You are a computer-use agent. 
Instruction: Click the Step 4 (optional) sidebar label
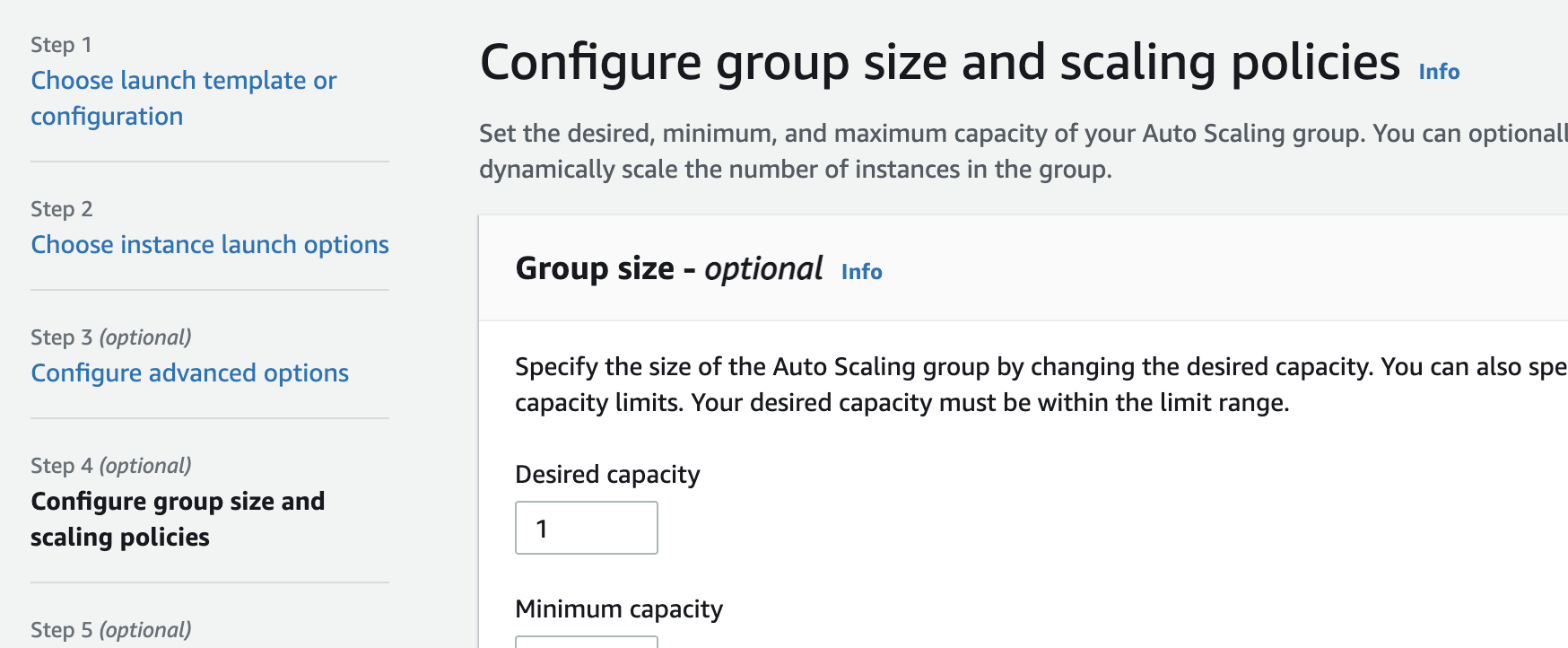pos(111,466)
